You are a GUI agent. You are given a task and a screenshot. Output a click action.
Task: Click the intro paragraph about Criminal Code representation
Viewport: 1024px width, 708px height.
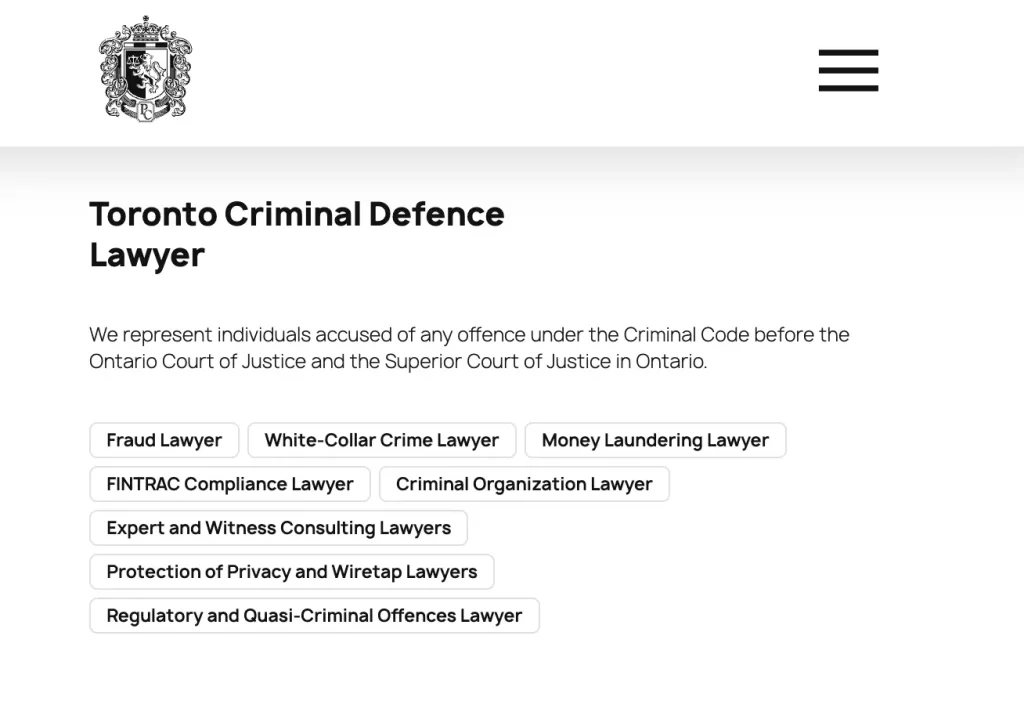(x=469, y=348)
